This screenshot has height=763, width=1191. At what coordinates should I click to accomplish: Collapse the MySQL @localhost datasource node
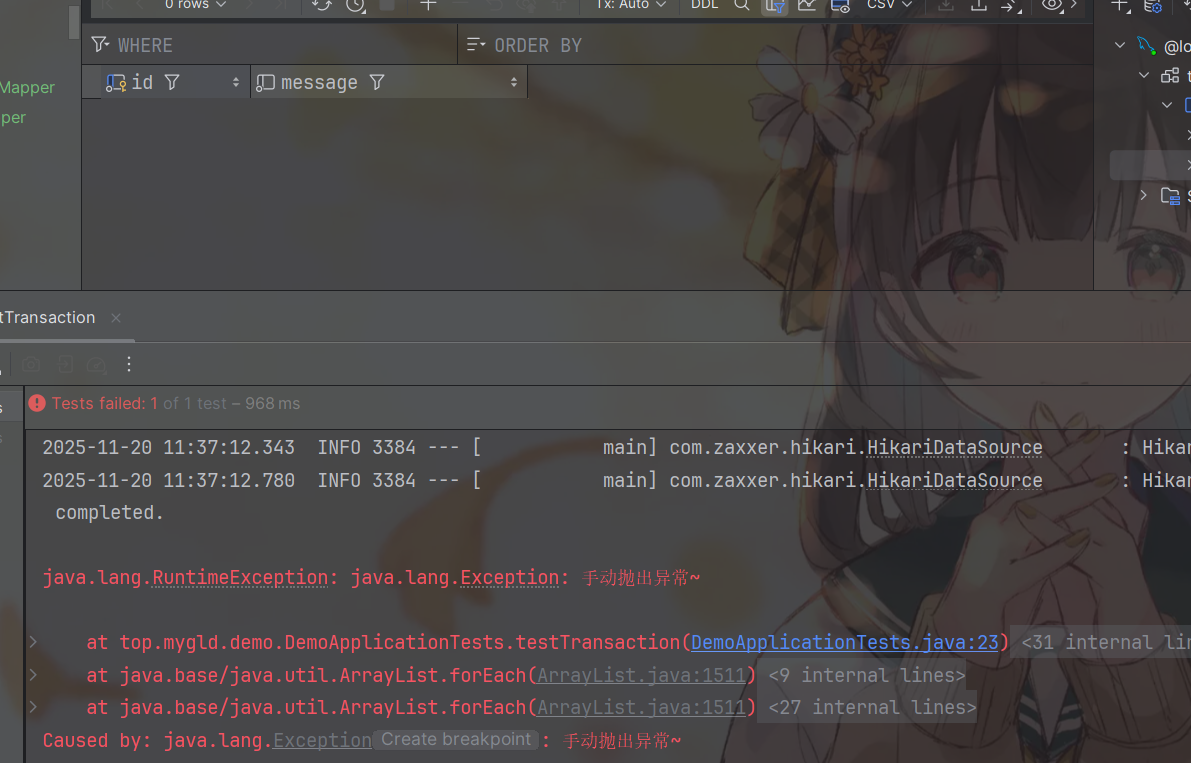[1119, 46]
